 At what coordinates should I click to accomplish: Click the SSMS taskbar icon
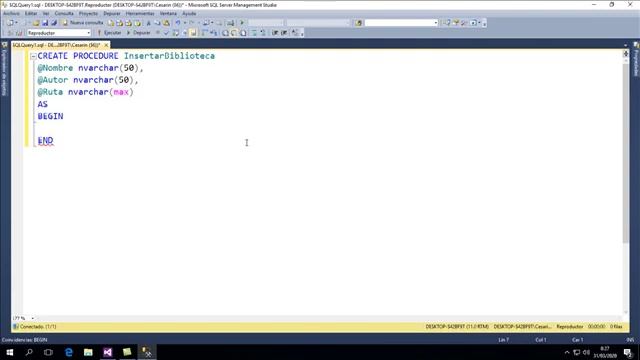147,352
